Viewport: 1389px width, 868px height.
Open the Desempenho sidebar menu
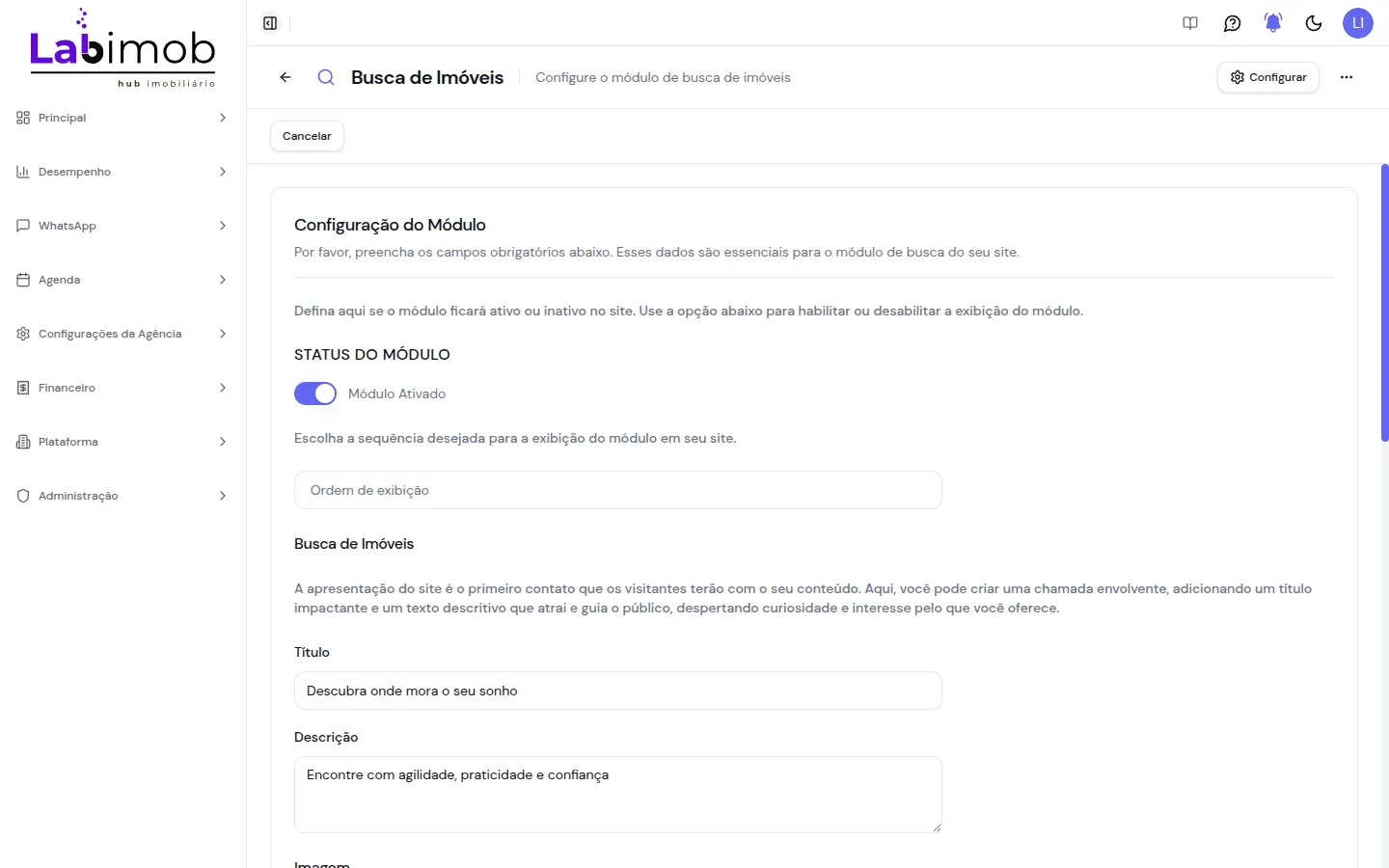point(123,172)
